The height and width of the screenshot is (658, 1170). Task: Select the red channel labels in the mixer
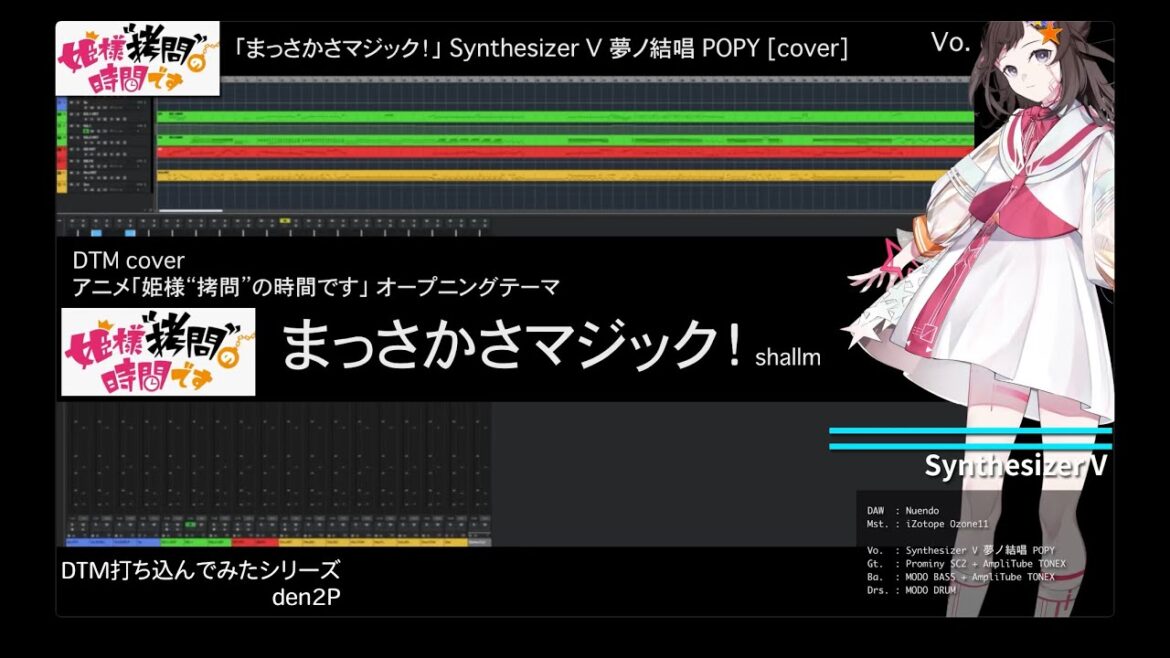[254, 542]
